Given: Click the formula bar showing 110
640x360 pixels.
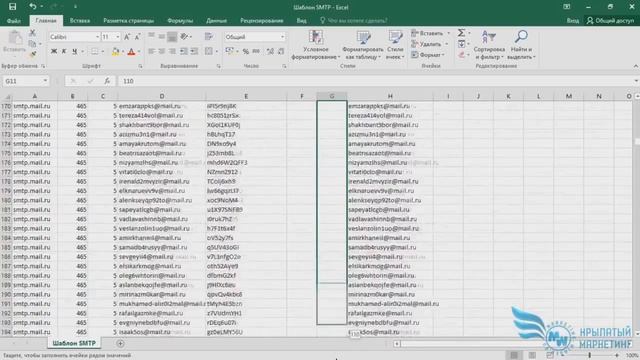Looking at the screenshot, I should [x=376, y=81].
